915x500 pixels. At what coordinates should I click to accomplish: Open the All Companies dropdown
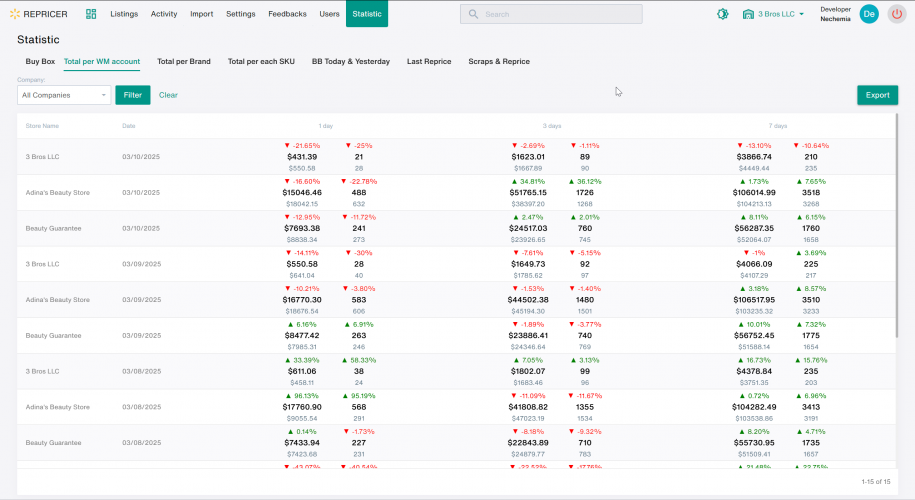click(64, 95)
